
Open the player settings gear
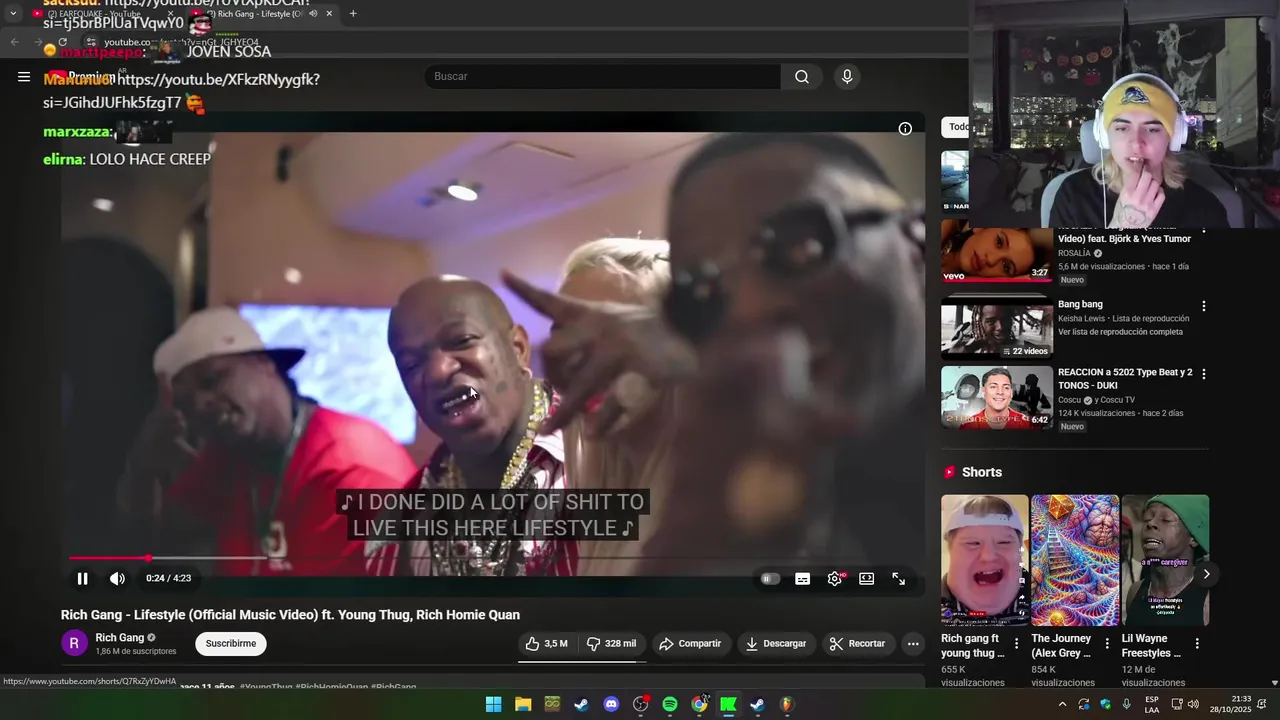click(835, 578)
